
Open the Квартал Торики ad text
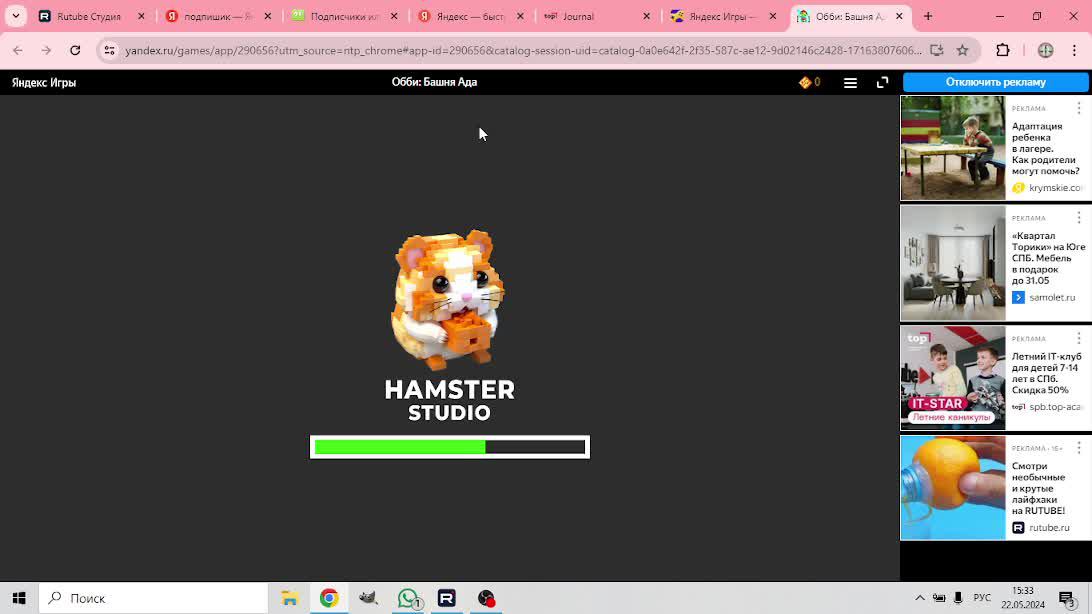point(1048,258)
